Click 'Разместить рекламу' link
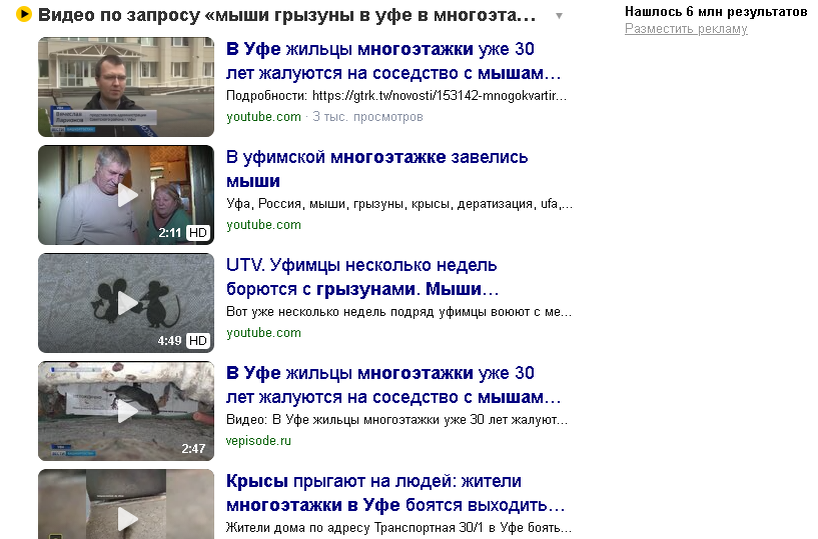The height and width of the screenshot is (539, 818). point(686,29)
